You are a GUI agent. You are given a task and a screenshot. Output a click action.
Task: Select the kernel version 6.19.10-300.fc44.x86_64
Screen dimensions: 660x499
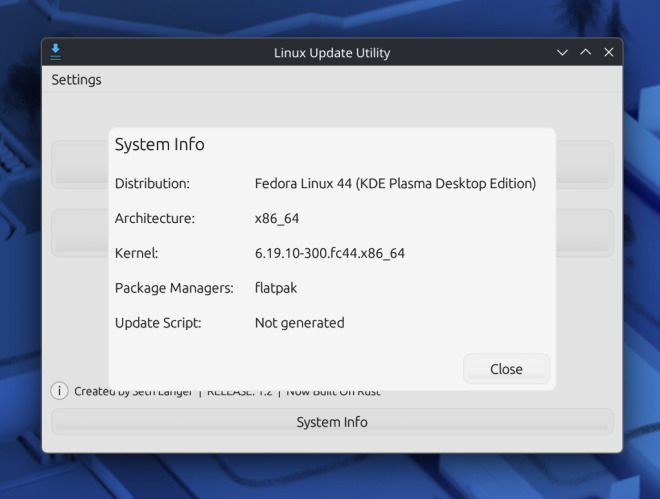pos(330,253)
